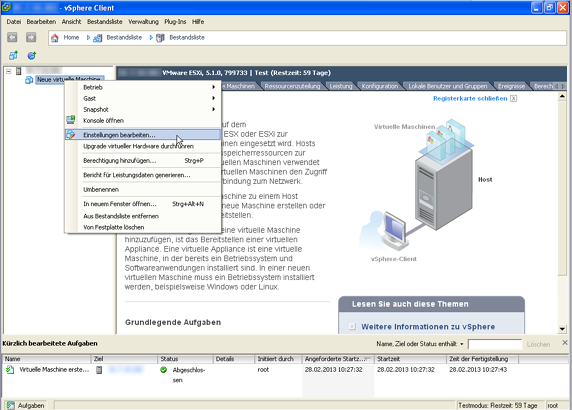Click the Home house icon
The height and width of the screenshot is (410, 572).
point(55,38)
